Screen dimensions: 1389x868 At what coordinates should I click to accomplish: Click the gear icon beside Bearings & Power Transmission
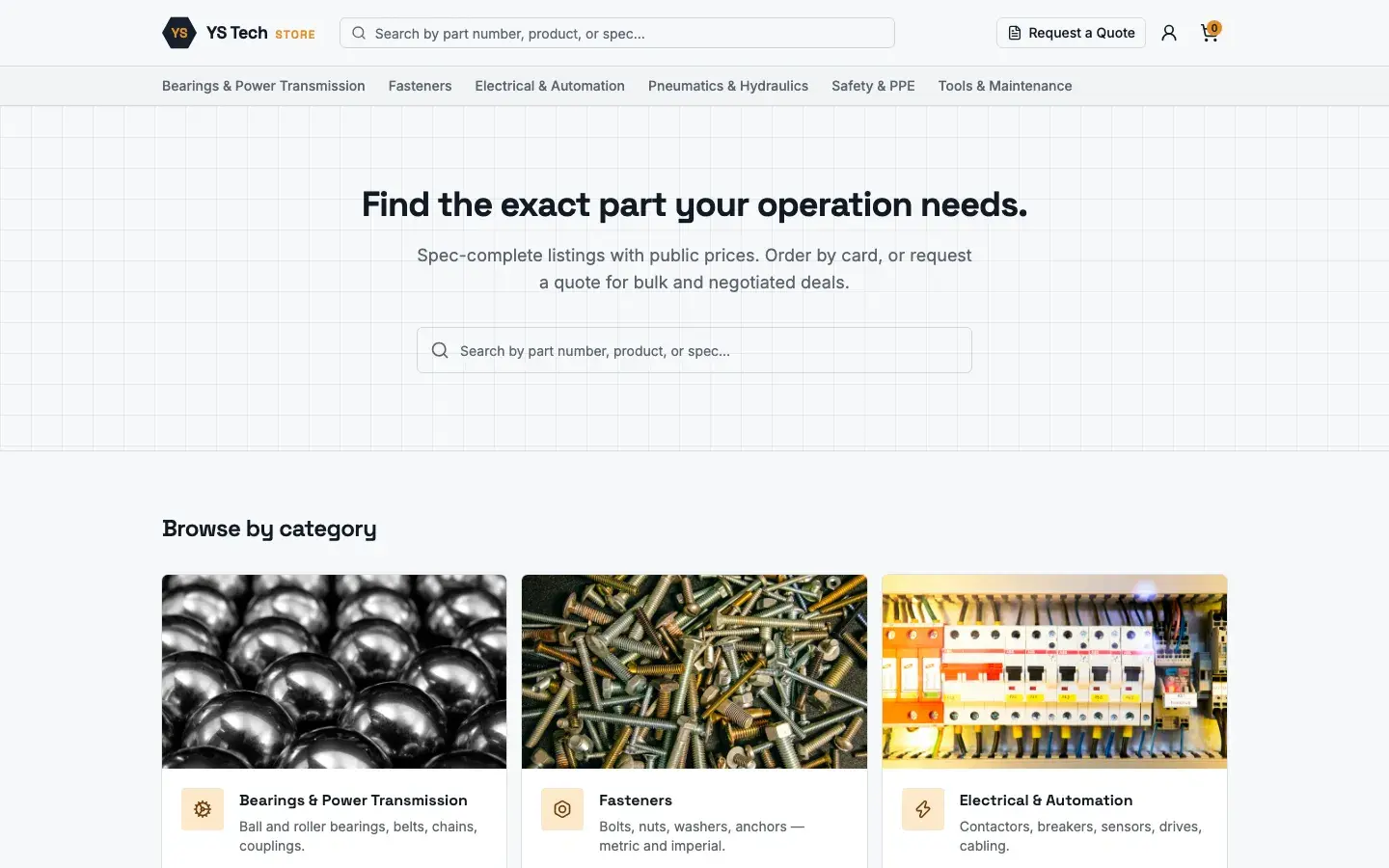coord(203,809)
